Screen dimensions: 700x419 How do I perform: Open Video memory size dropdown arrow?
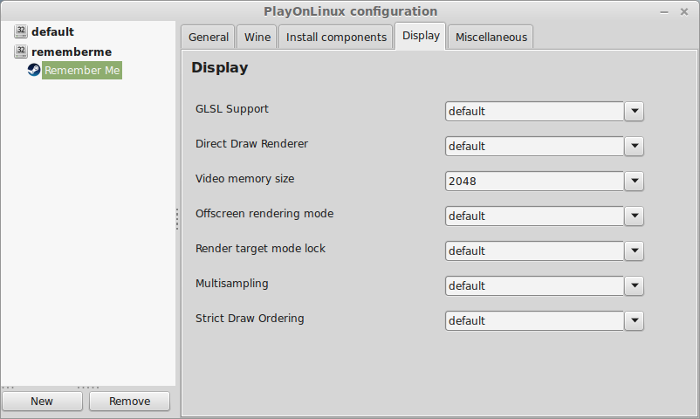(x=634, y=181)
